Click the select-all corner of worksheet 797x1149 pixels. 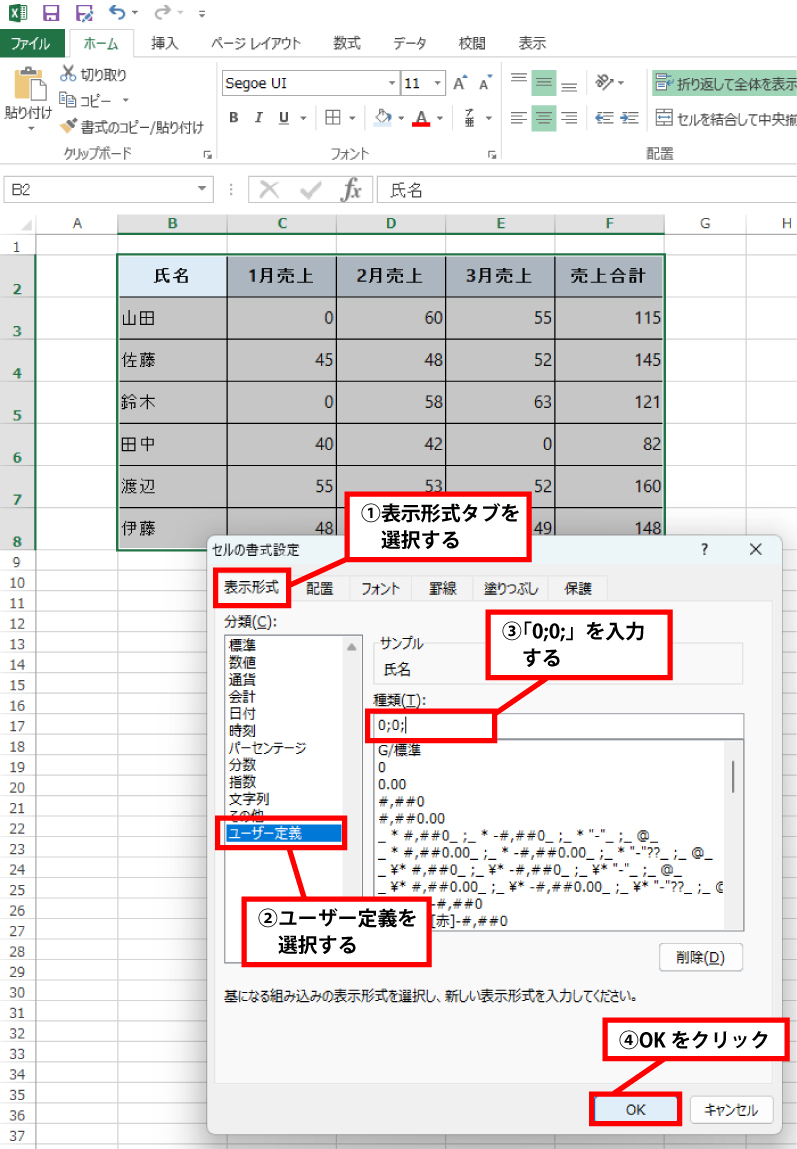pos(18,223)
